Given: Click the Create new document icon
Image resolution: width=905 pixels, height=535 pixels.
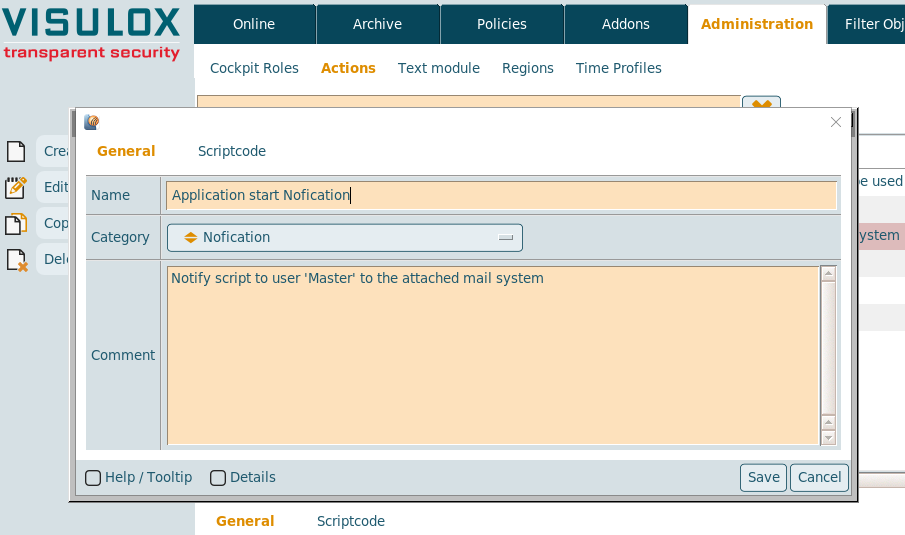Looking at the screenshot, I should tap(15, 151).
